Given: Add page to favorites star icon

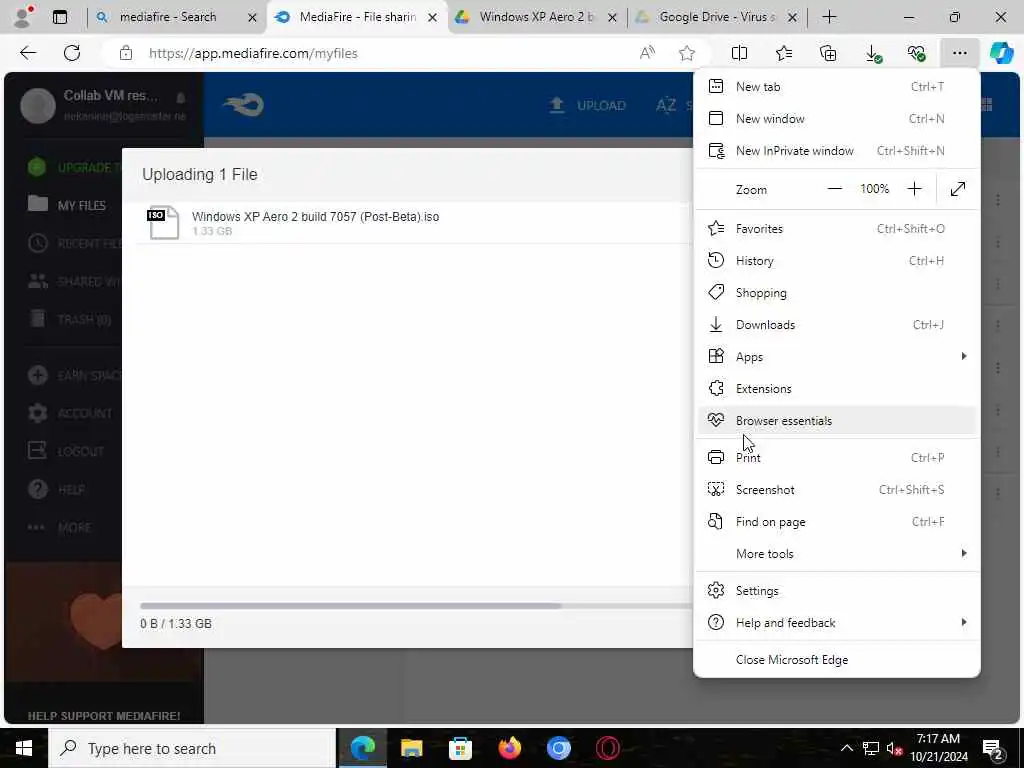Looking at the screenshot, I should click(686, 54).
